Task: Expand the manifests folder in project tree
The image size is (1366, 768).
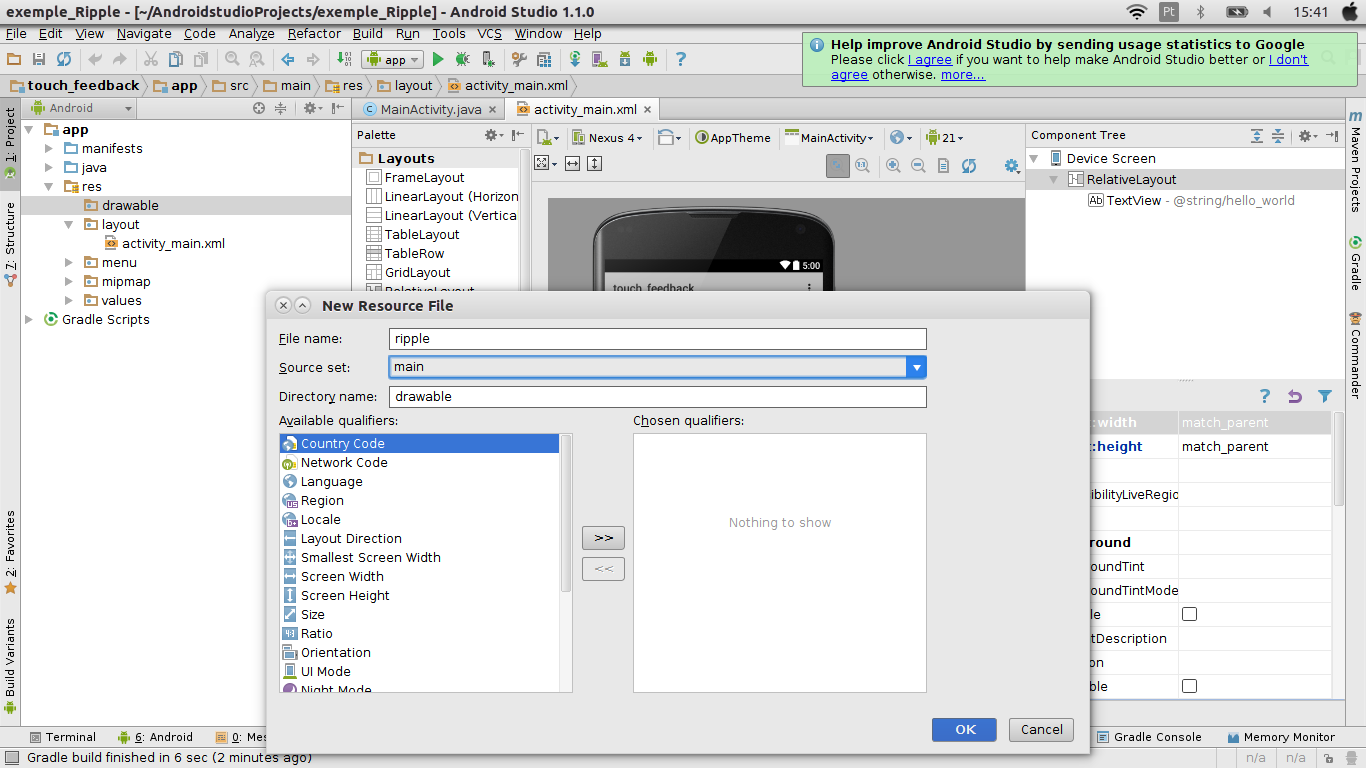Action: [48, 149]
